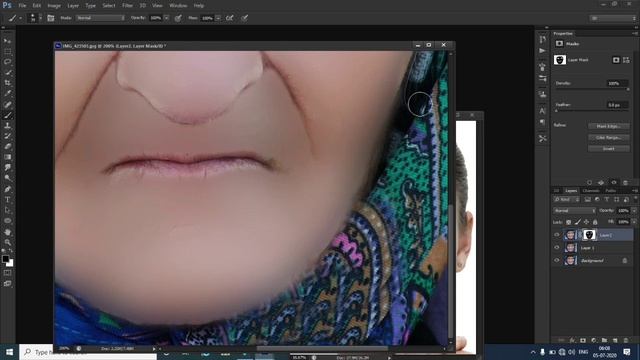Screen dimensions: 640x360
Task: Open the Flow slider arrow
Action: tap(218, 18)
